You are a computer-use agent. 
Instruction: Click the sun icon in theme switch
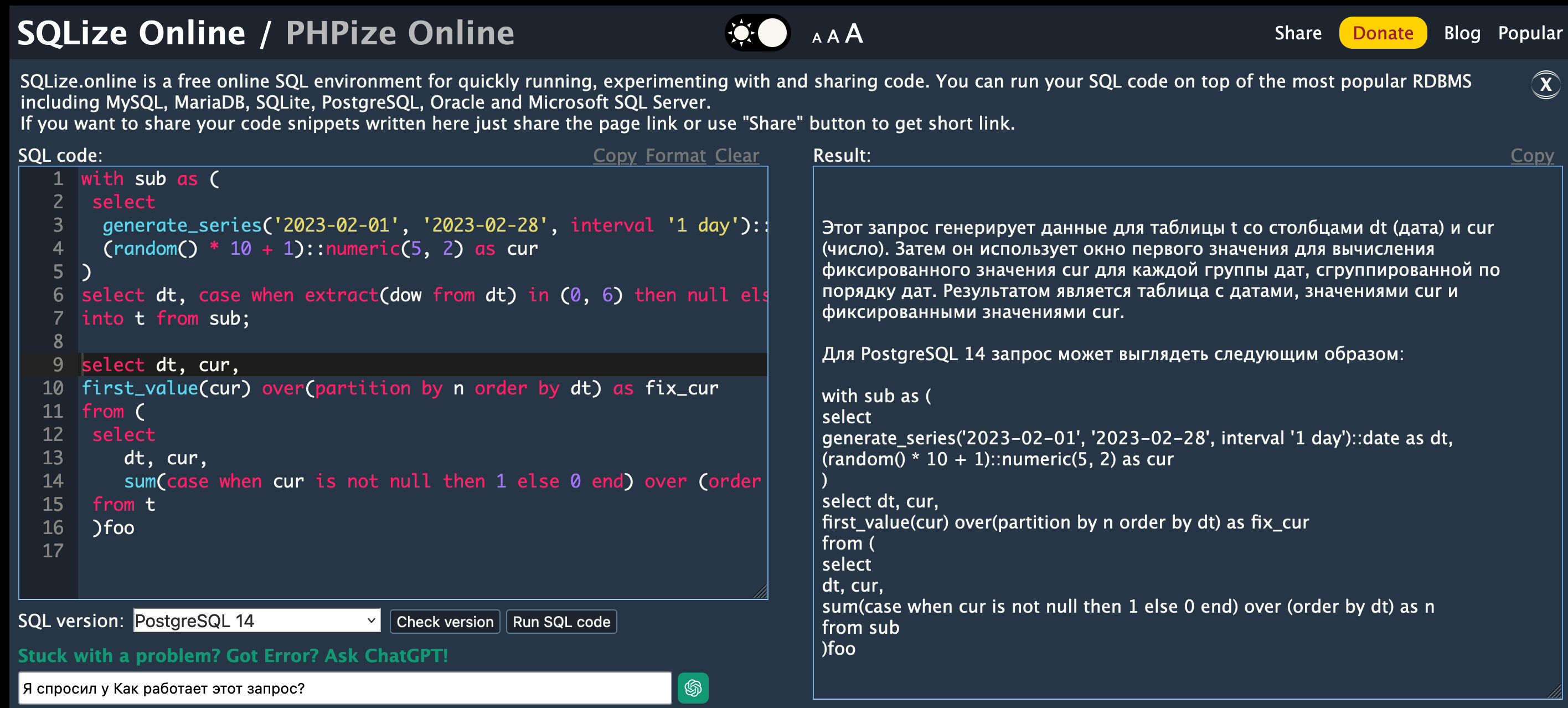[741, 33]
